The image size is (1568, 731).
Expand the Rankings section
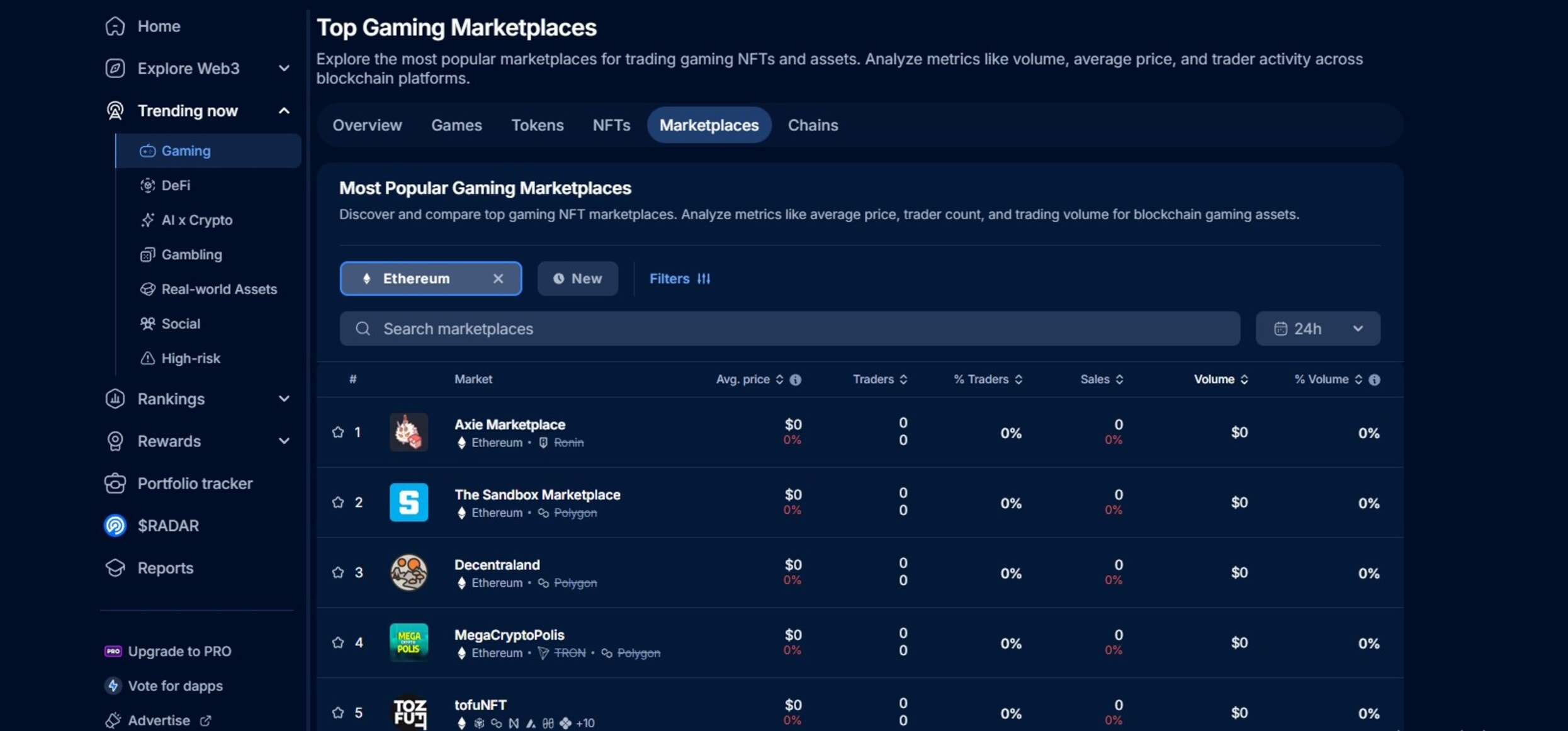284,399
